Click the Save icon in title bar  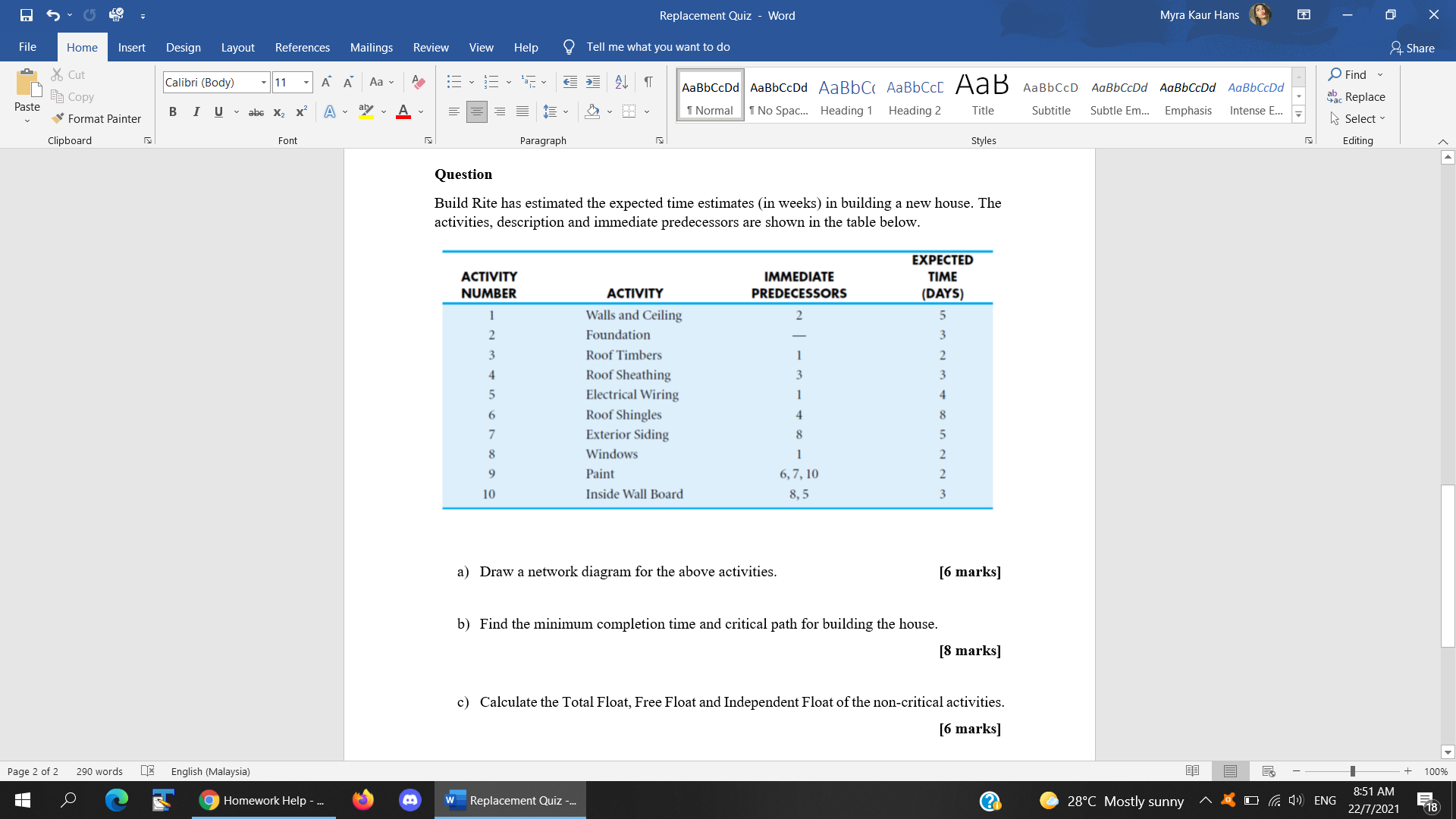point(27,15)
